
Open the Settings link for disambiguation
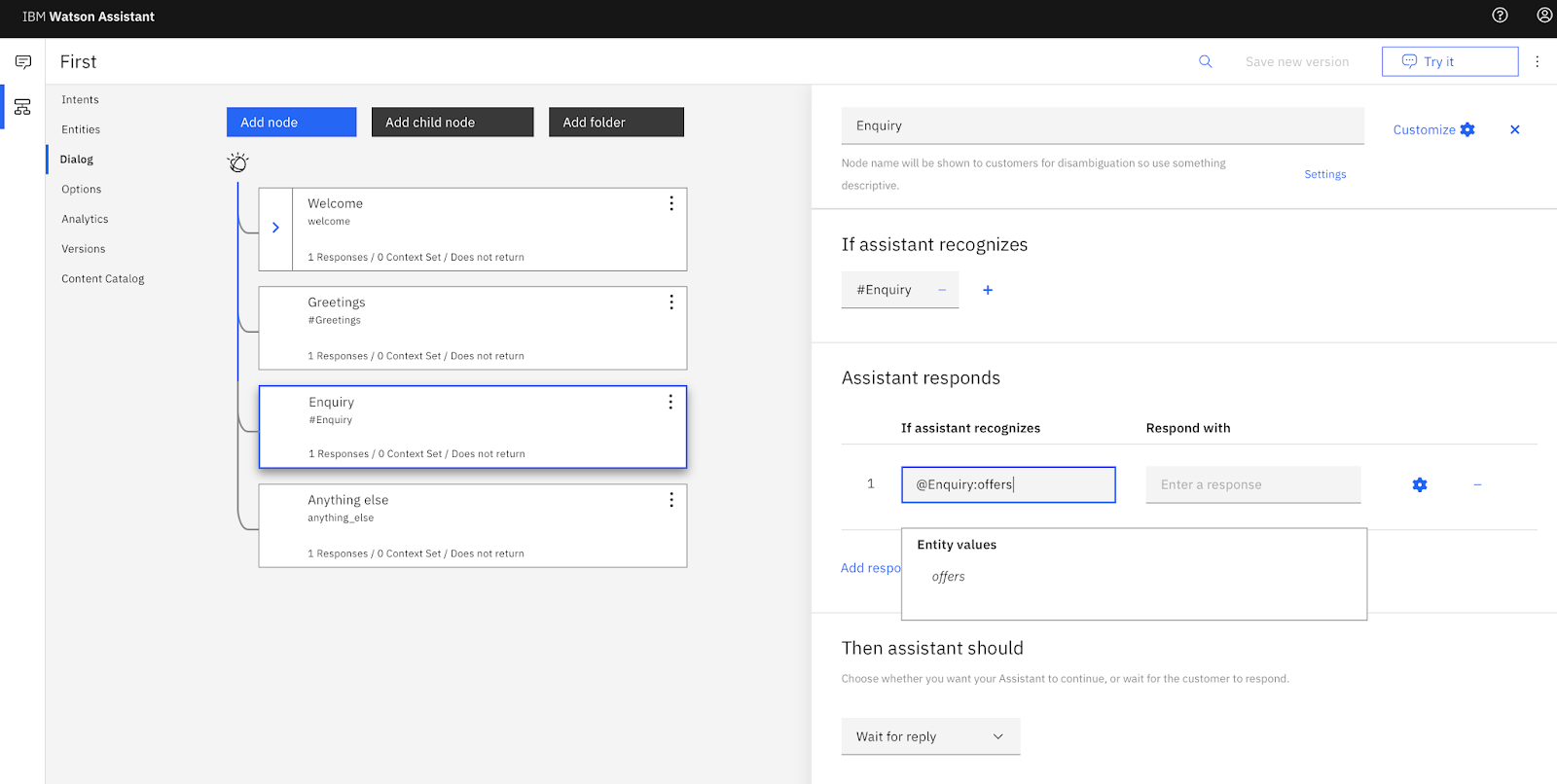coord(1324,174)
